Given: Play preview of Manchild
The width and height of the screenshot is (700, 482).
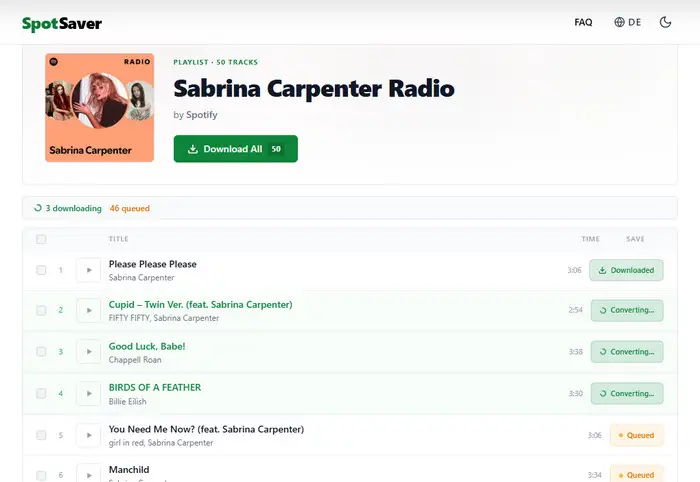Looking at the screenshot, I should point(88,474).
